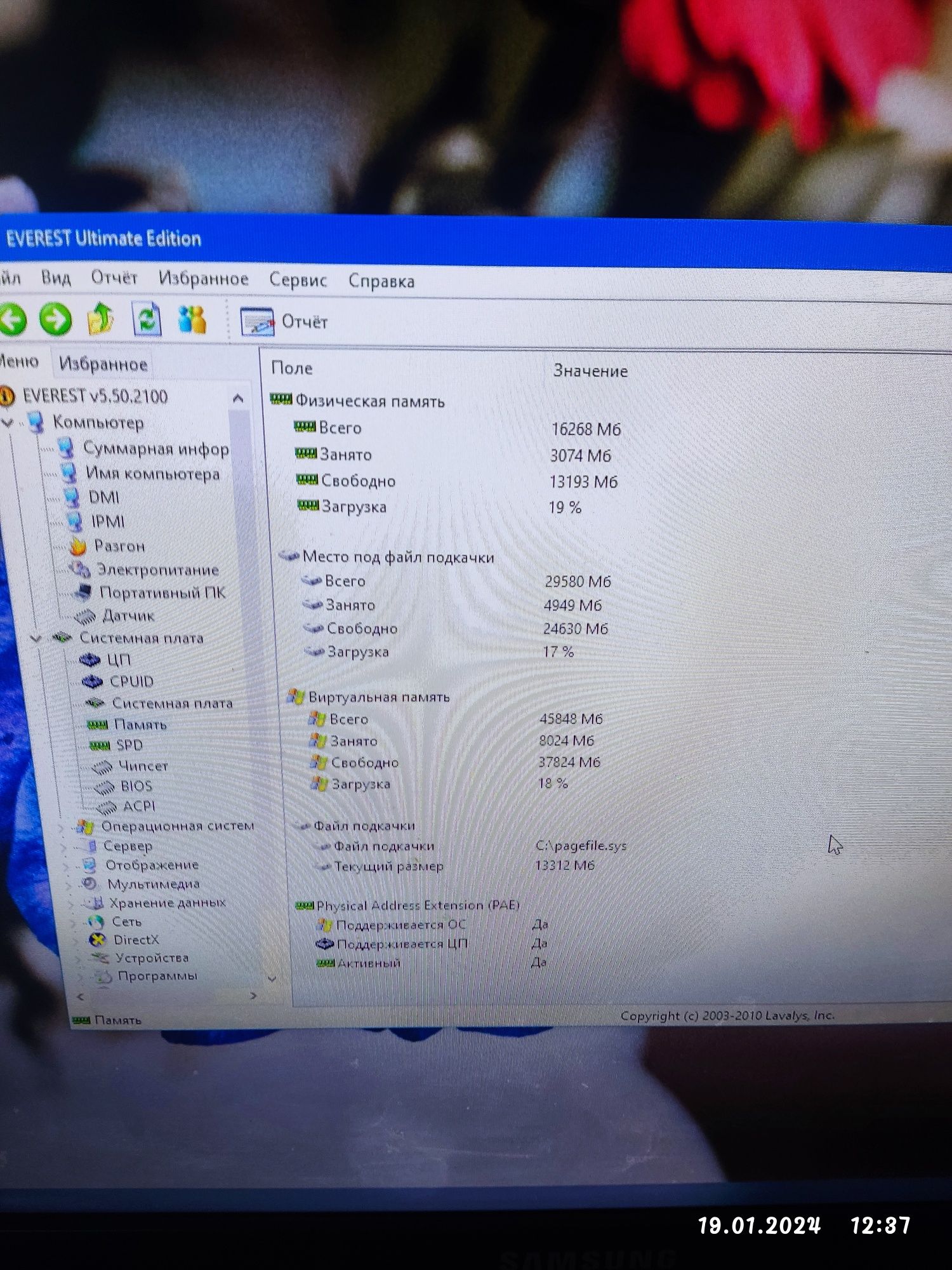Open the Справка menu

click(x=381, y=281)
